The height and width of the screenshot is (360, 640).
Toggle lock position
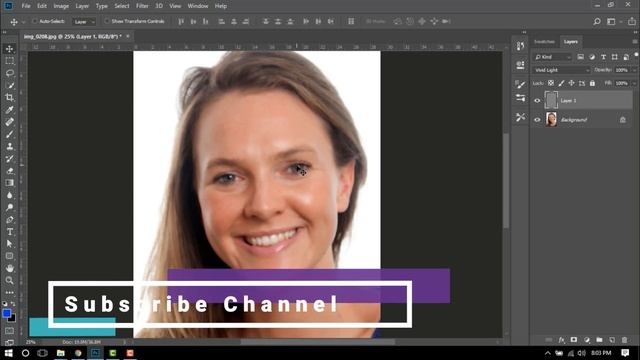[571, 83]
